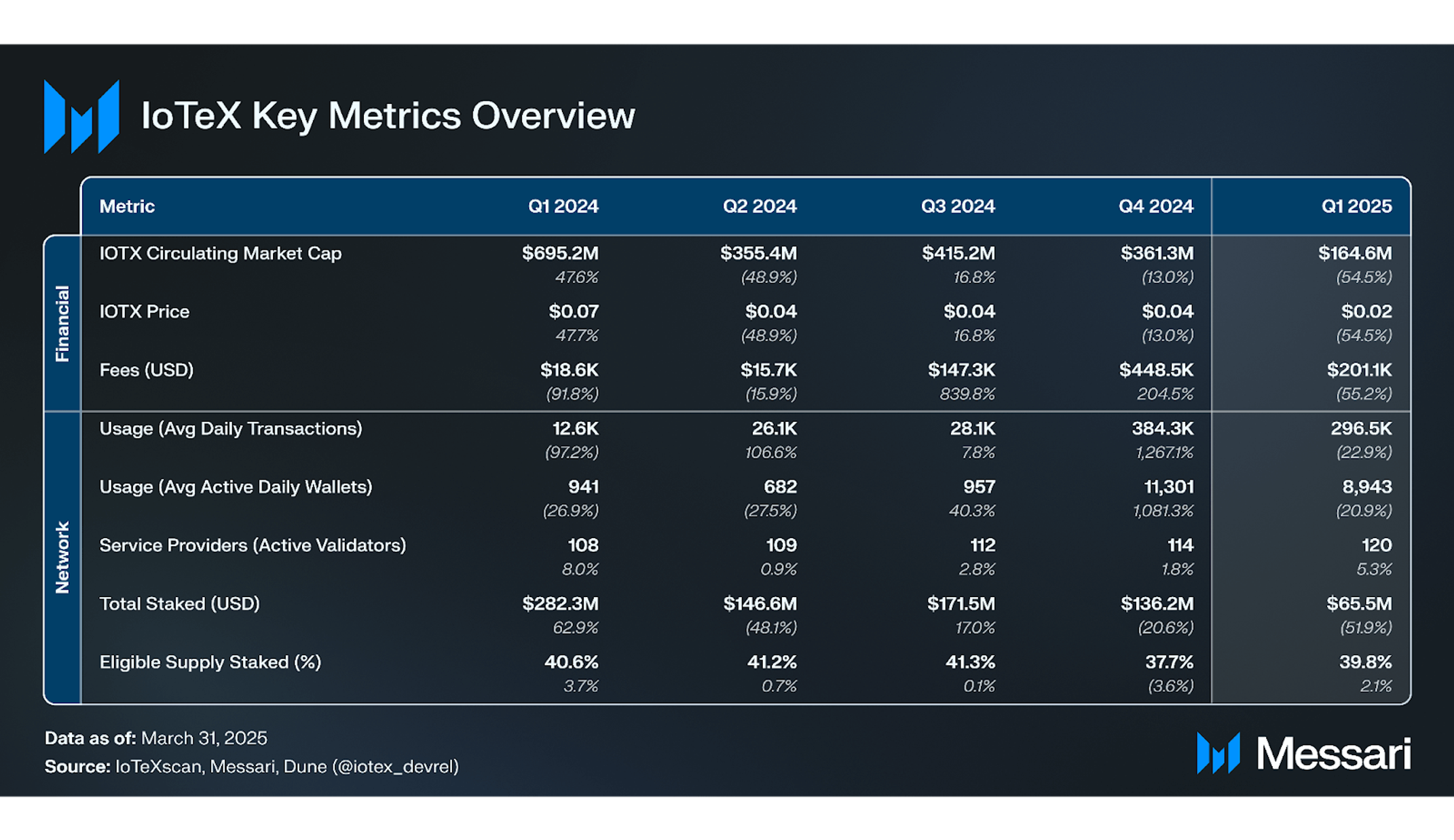Click the 'Fees (USD)' row label
1454x840 pixels.
[x=147, y=370]
